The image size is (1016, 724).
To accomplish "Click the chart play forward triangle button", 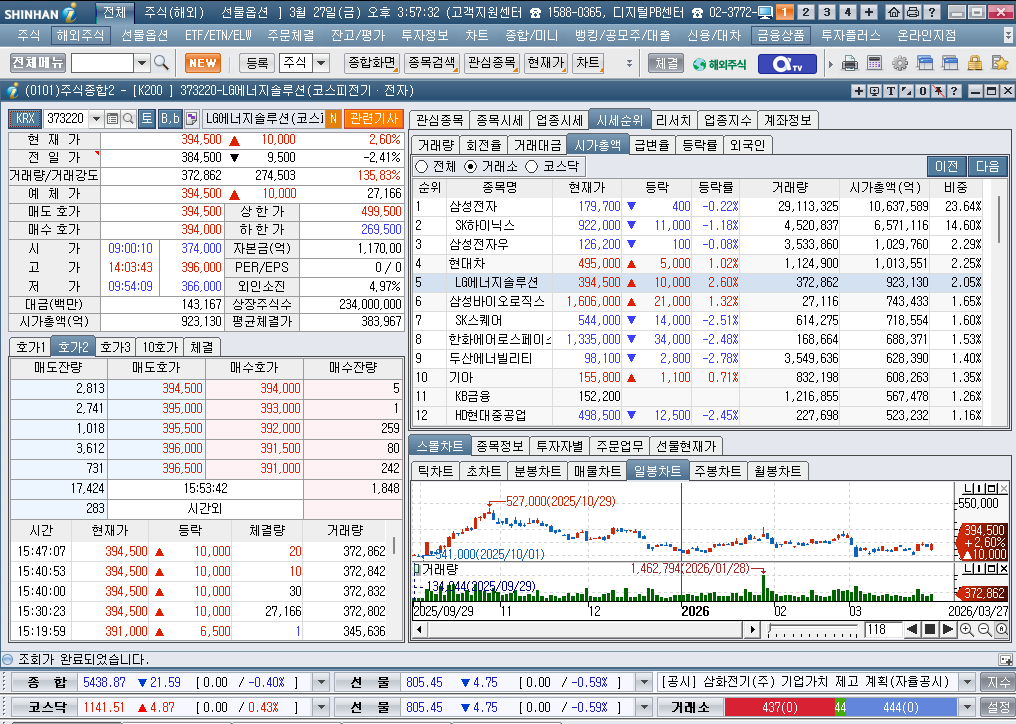I will 947,629.
